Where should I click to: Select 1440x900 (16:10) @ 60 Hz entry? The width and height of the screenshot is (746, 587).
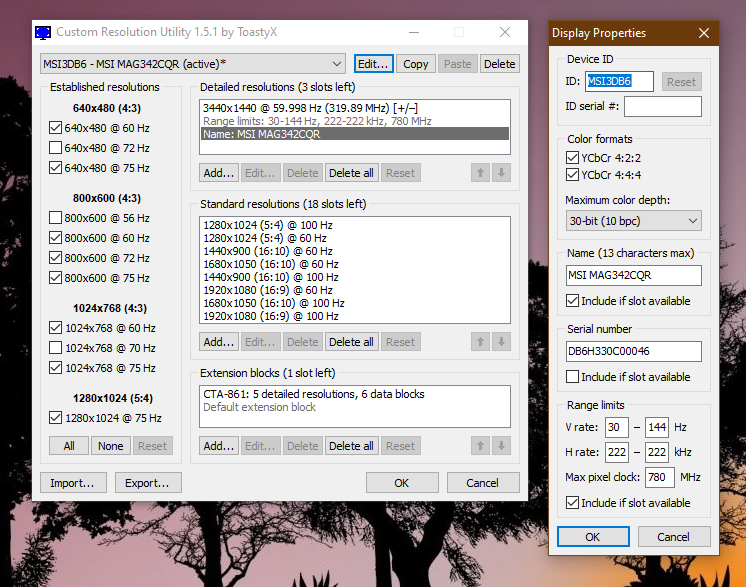click(355, 251)
